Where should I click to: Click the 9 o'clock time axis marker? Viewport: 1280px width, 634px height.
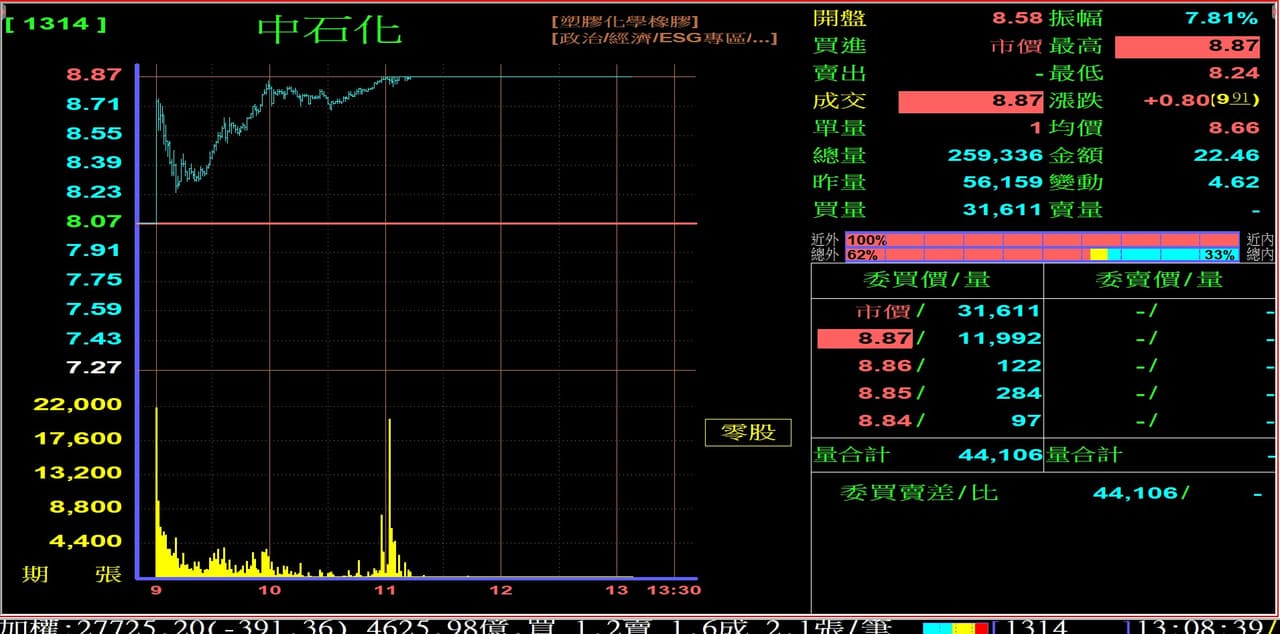point(156,590)
